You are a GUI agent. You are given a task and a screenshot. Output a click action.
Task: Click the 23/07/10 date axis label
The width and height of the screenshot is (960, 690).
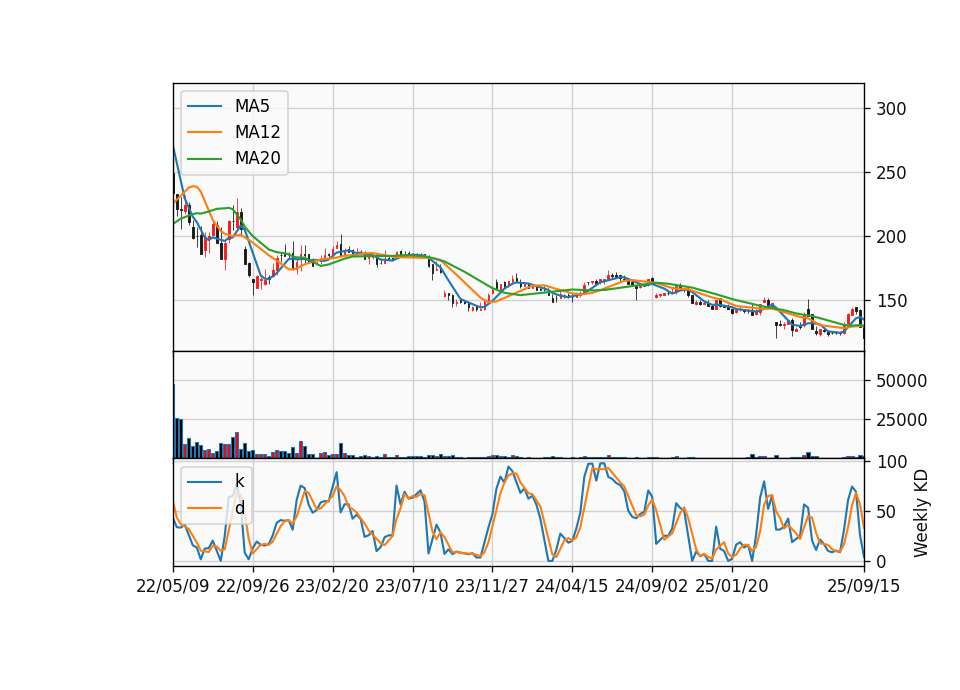[x=412, y=586]
